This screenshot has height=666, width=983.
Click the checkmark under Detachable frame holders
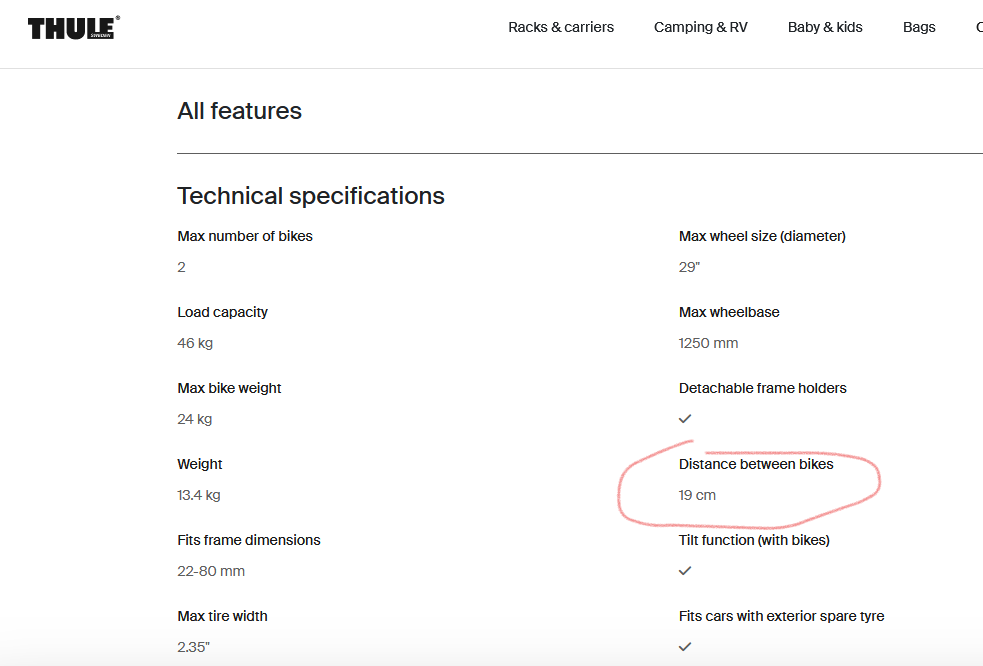point(685,418)
